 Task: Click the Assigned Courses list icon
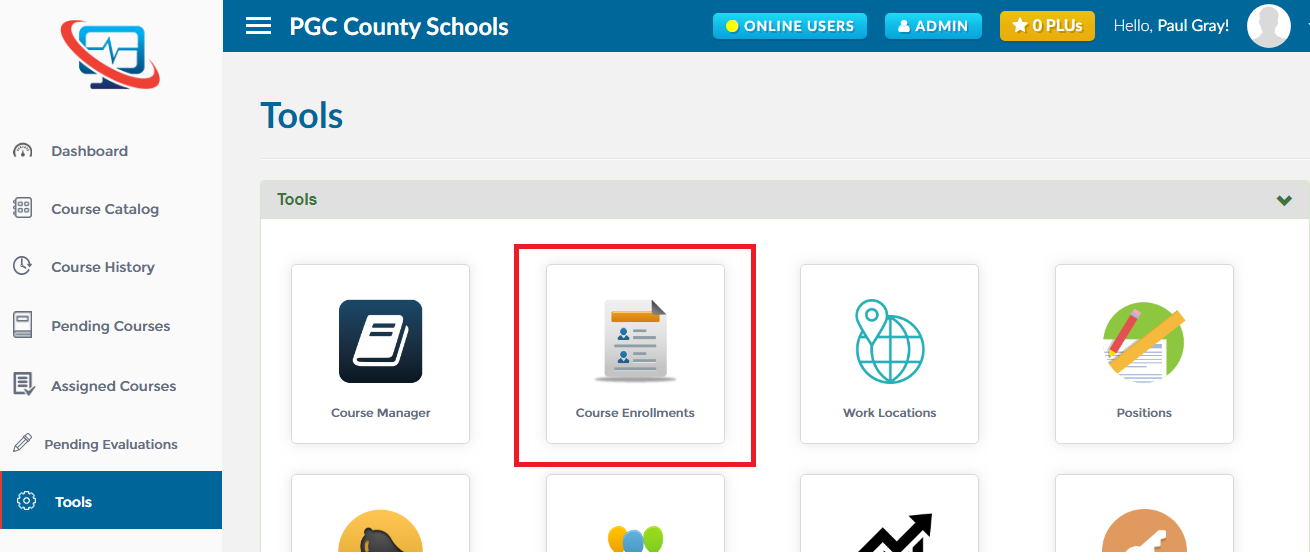23,385
